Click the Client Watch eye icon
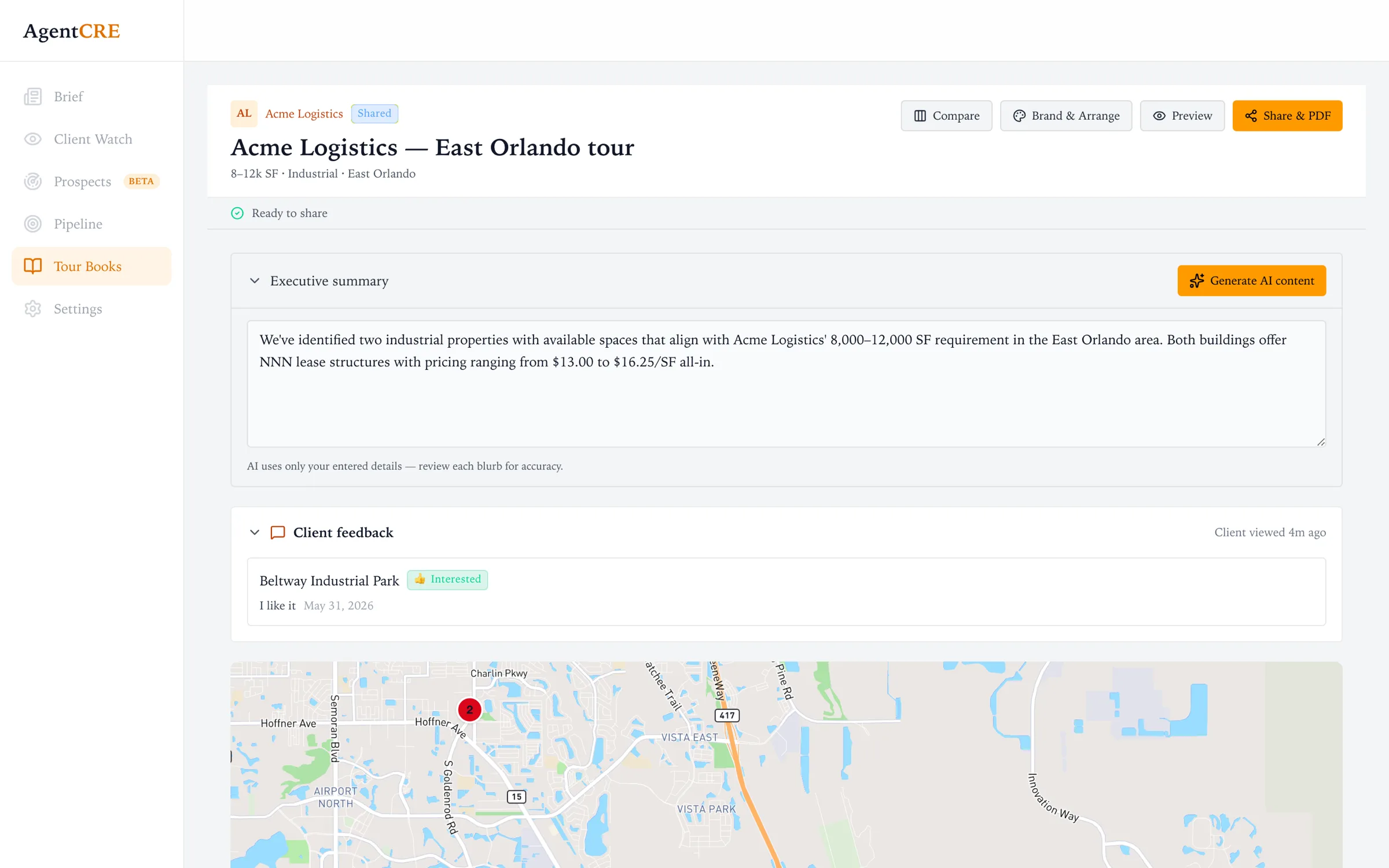Screen dimensions: 1389x868 pyautogui.click(x=33, y=139)
